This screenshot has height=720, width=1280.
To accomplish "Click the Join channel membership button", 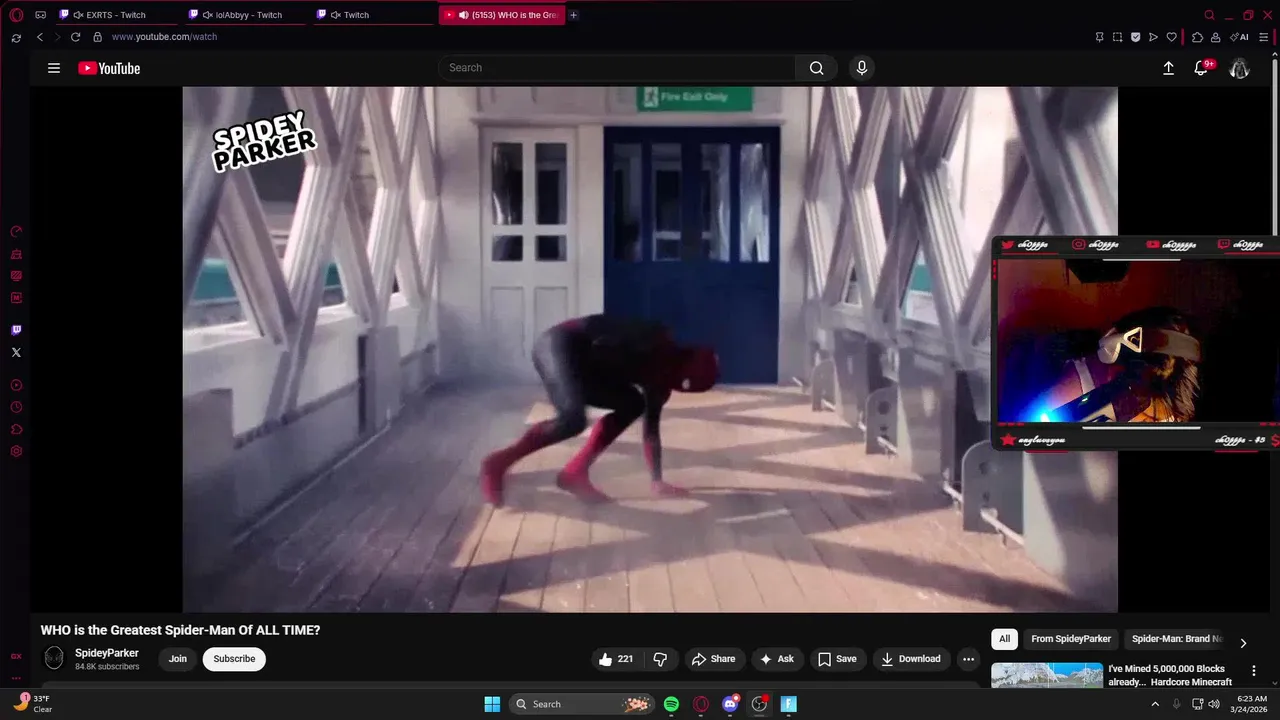I will pos(178,659).
